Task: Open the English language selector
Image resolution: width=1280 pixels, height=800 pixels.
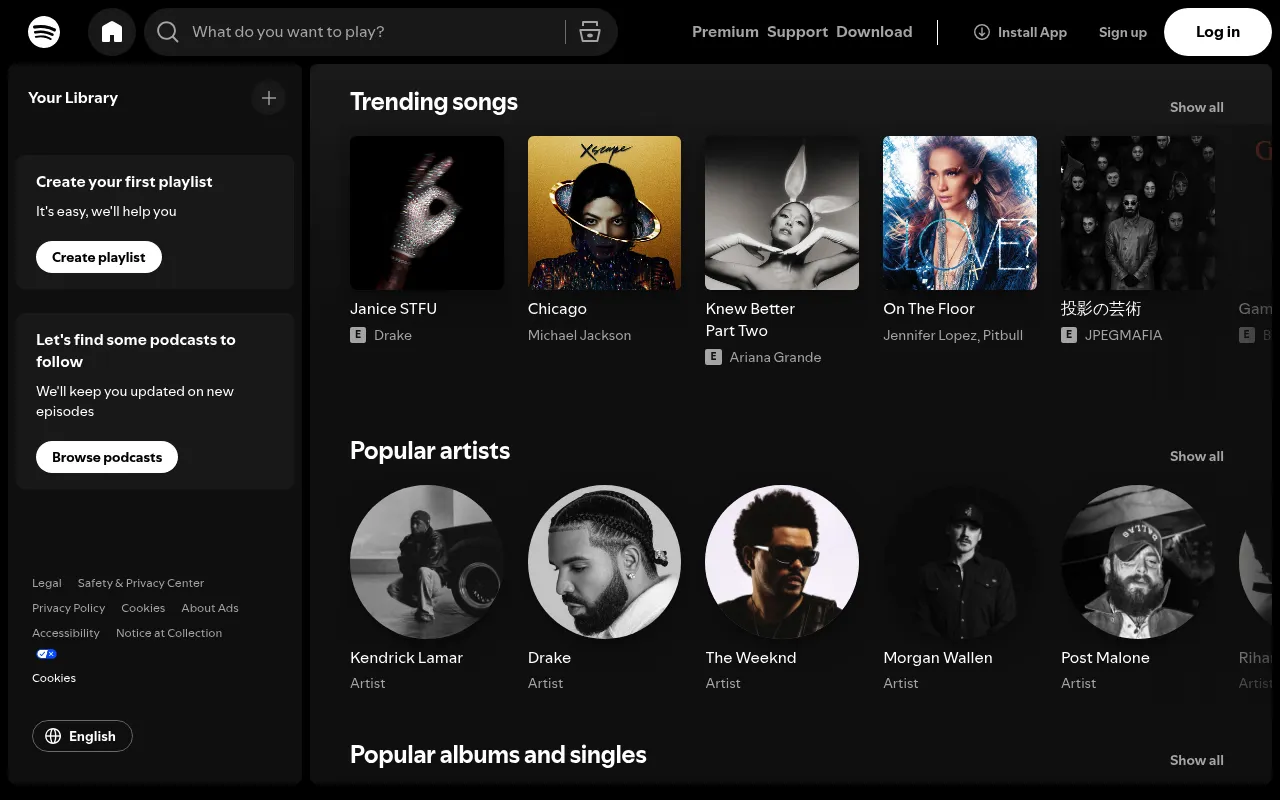Action: [x=82, y=736]
